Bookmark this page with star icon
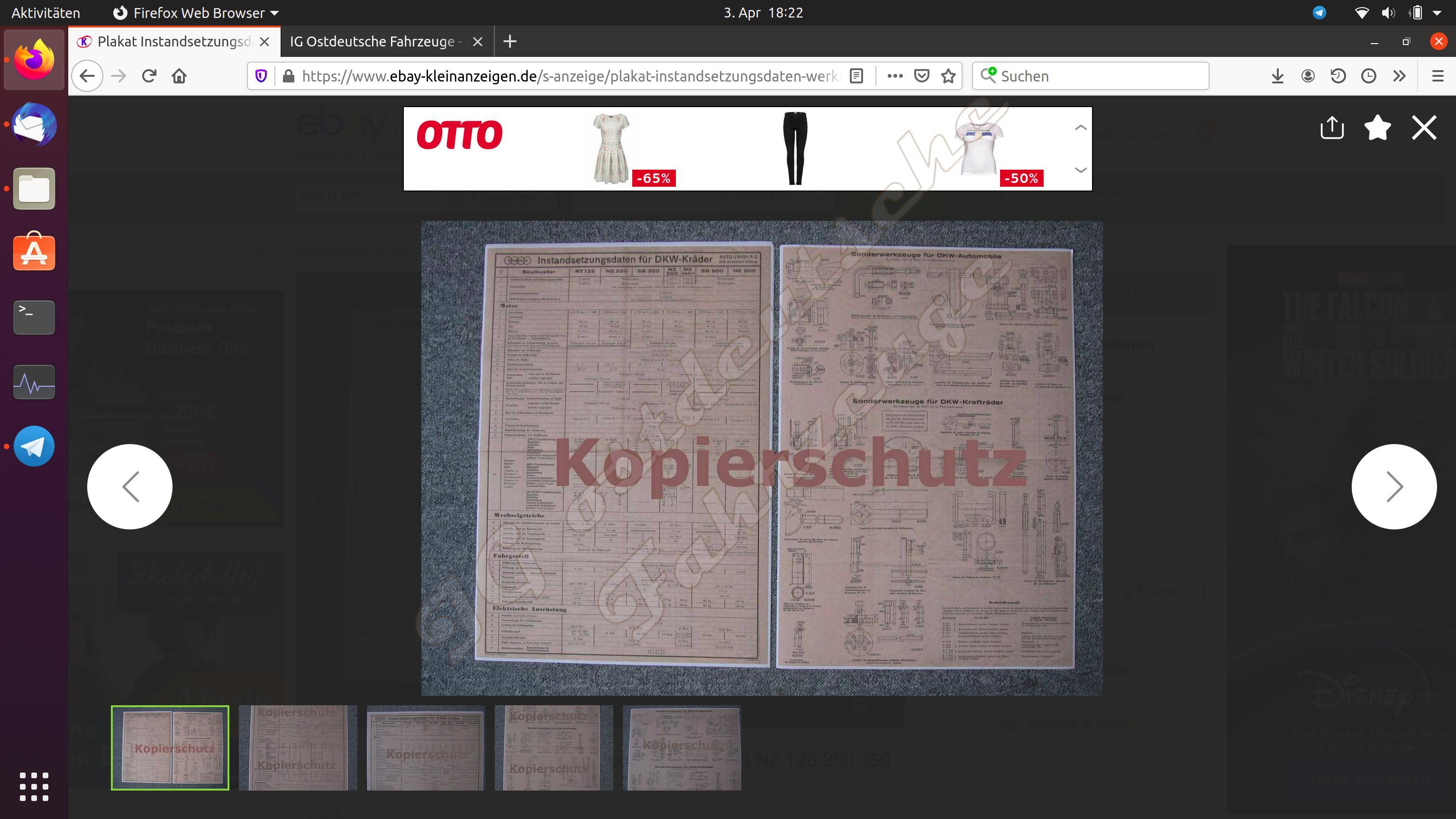Image resolution: width=1456 pixels, height=819 pixels. (948, 76)
